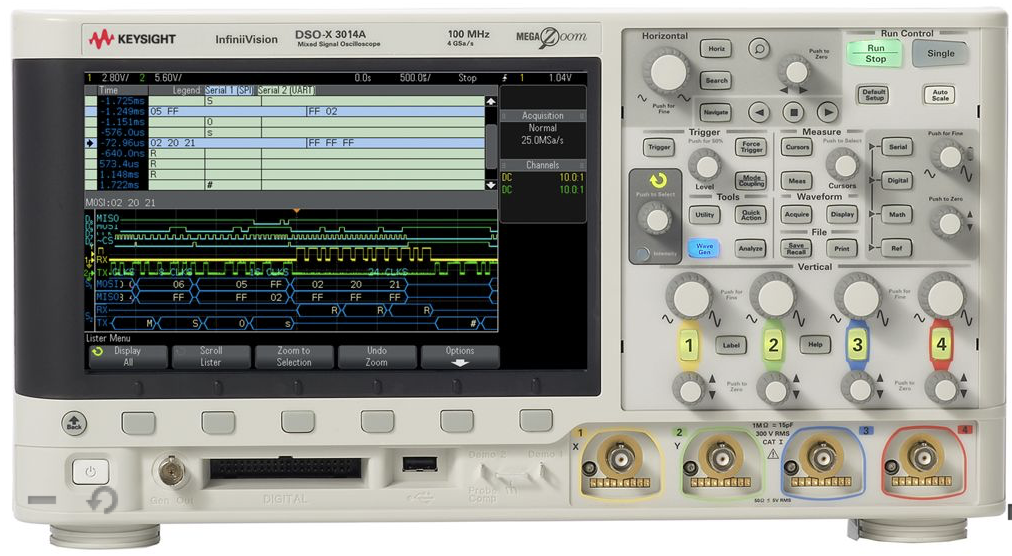Push the Help key
The image size is (1012, 556).
815,345
